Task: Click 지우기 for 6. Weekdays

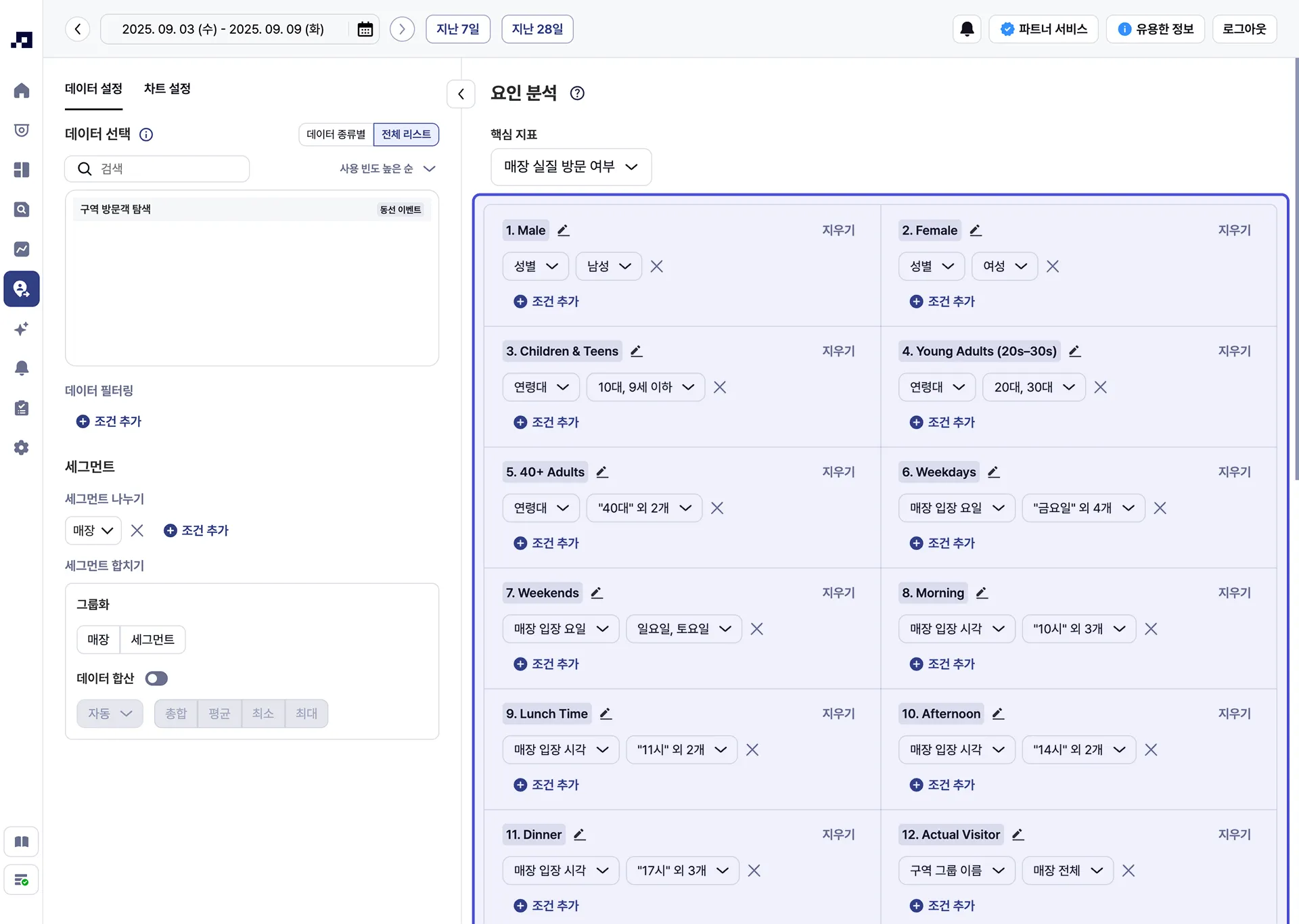Action: 1234,472
